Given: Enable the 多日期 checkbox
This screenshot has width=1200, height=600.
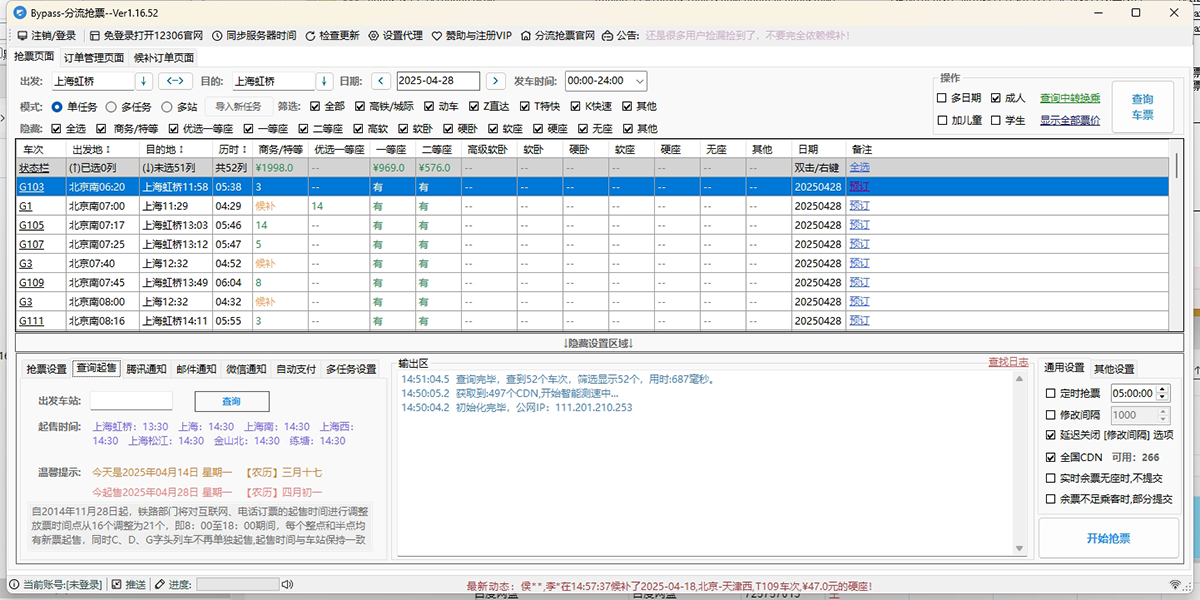Looking at the screenshot, I should coord(942,98).
